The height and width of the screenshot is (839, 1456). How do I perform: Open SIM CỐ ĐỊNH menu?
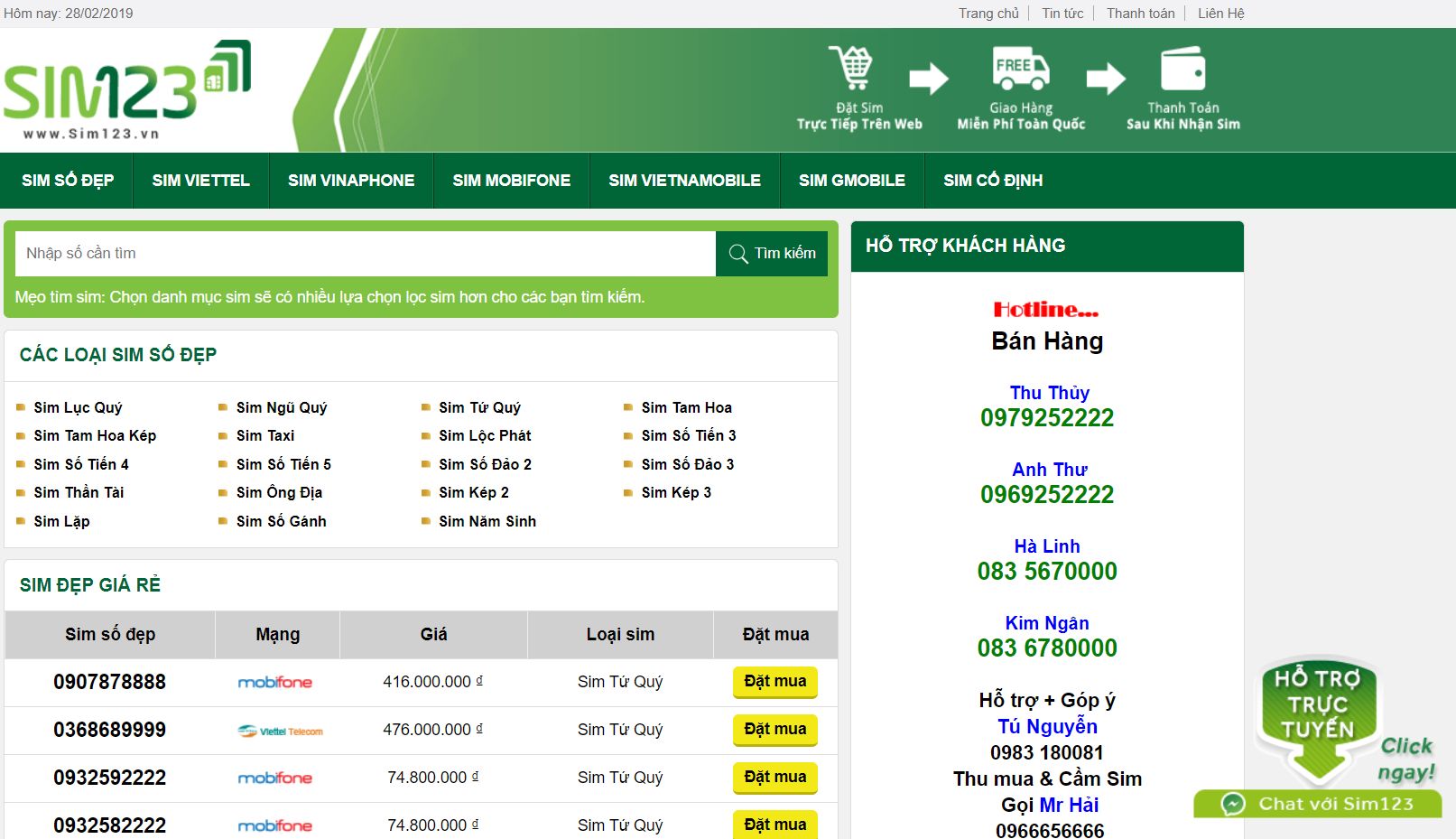pos(993,181)
